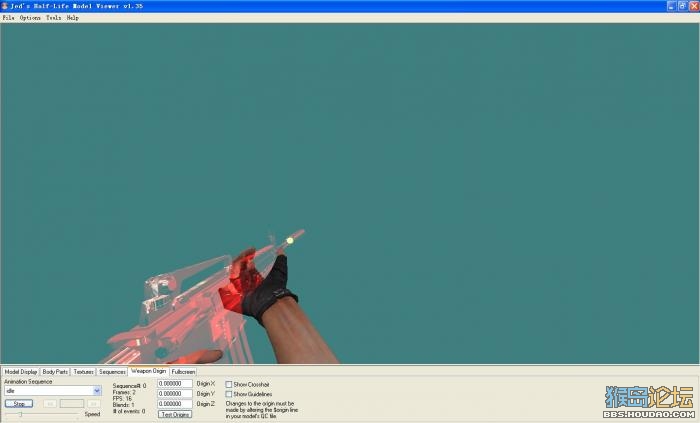This screenshot has height=423, width=700.
Task: Click the 'FPS: 16' info text
Action: [122, 398]
